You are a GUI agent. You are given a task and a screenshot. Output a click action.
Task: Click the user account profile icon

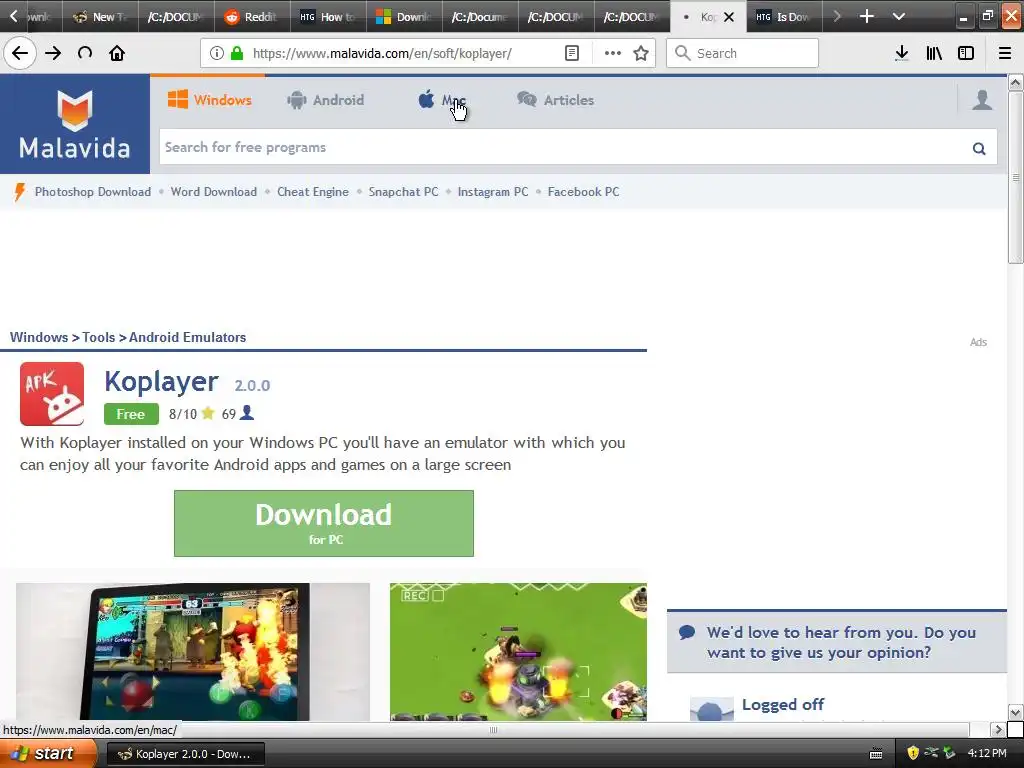click(982, 100)
